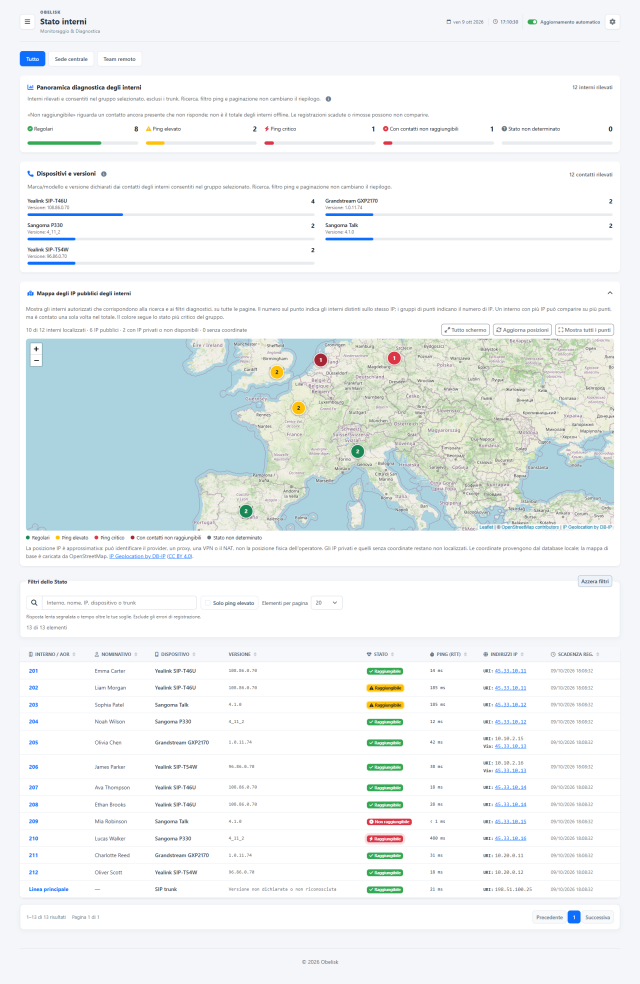This screenshot has width=640, height=984.
Task: Open the CC BY 4.0 license link
Action: coord(180,556)
